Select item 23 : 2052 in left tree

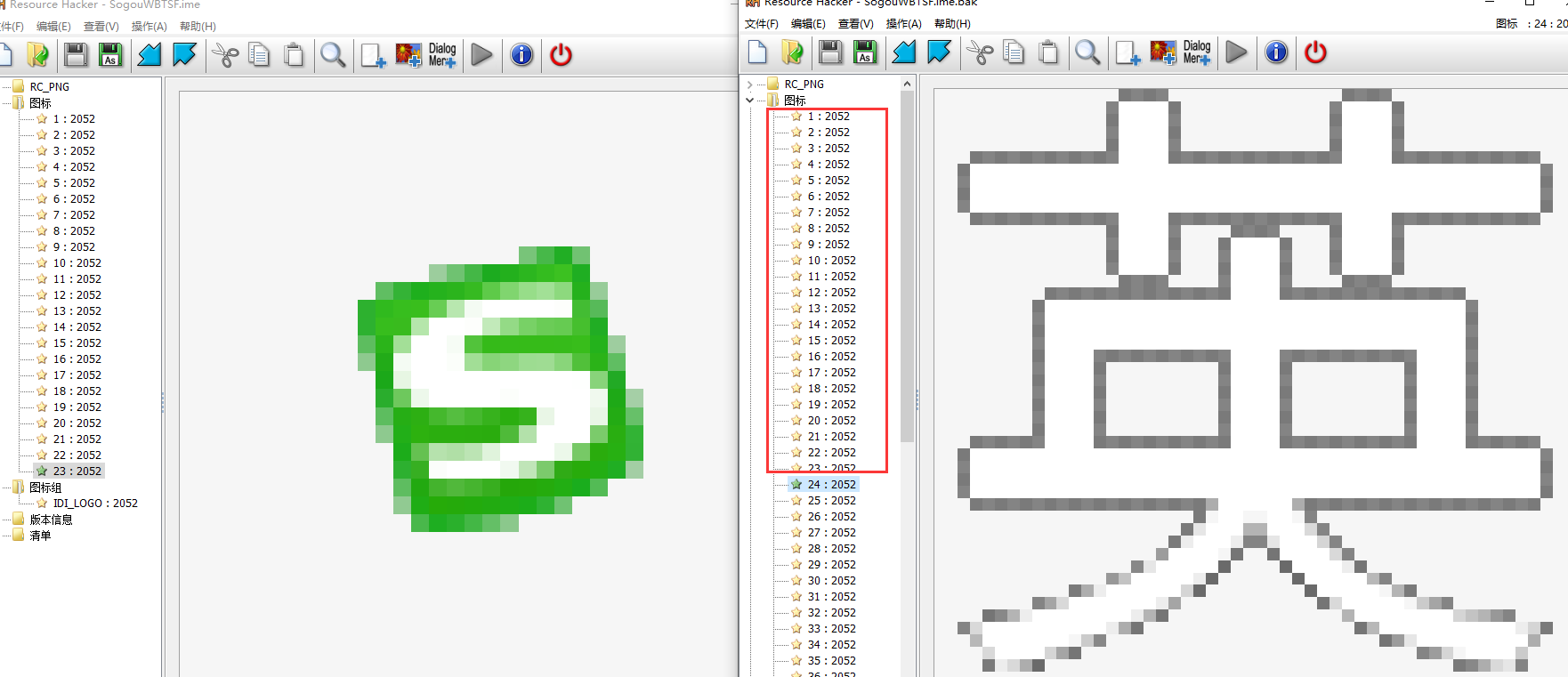[77, 471]
